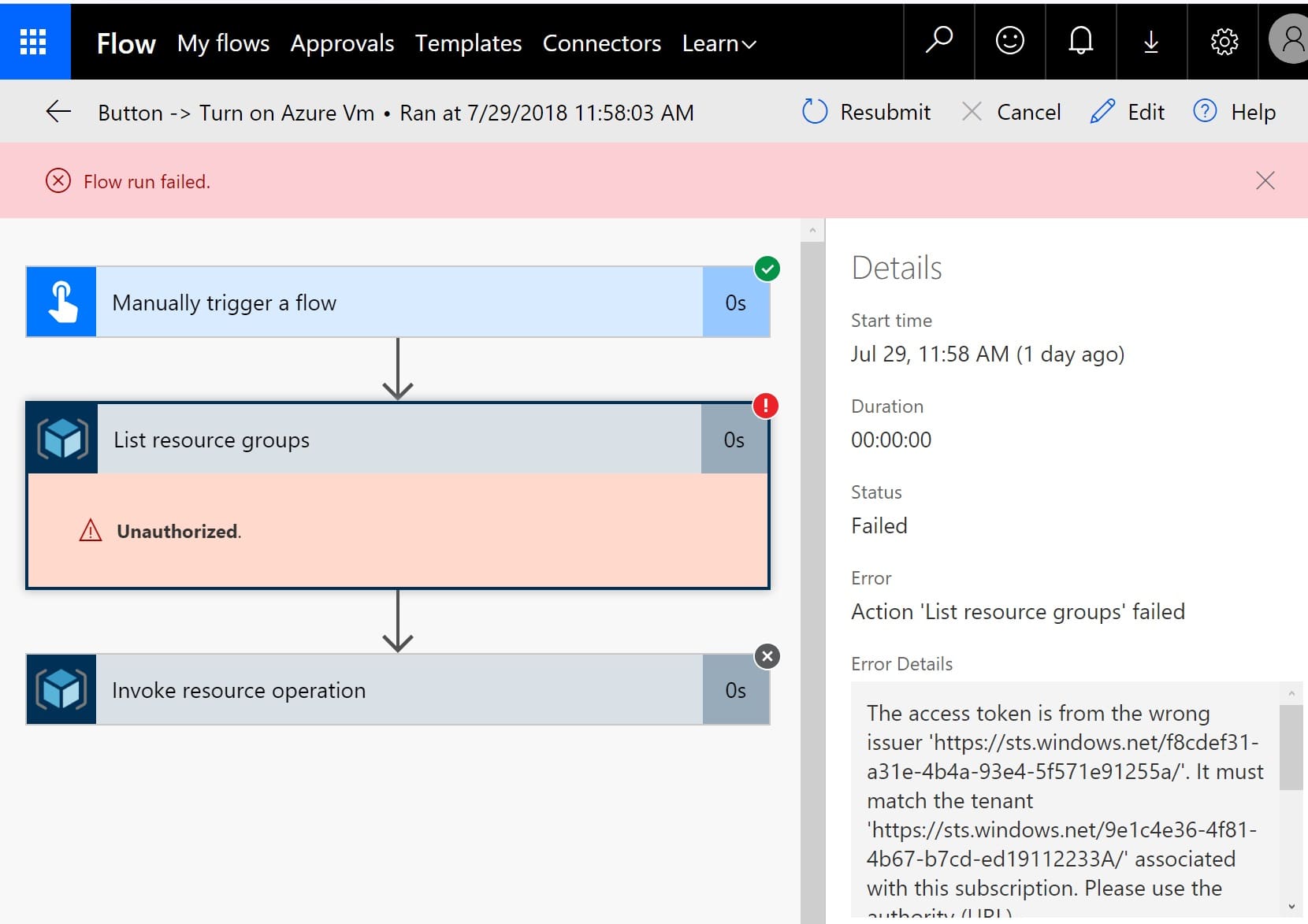Open the settings gear icon
This screenshot has width=1308, height=924.
(1223, 42)
